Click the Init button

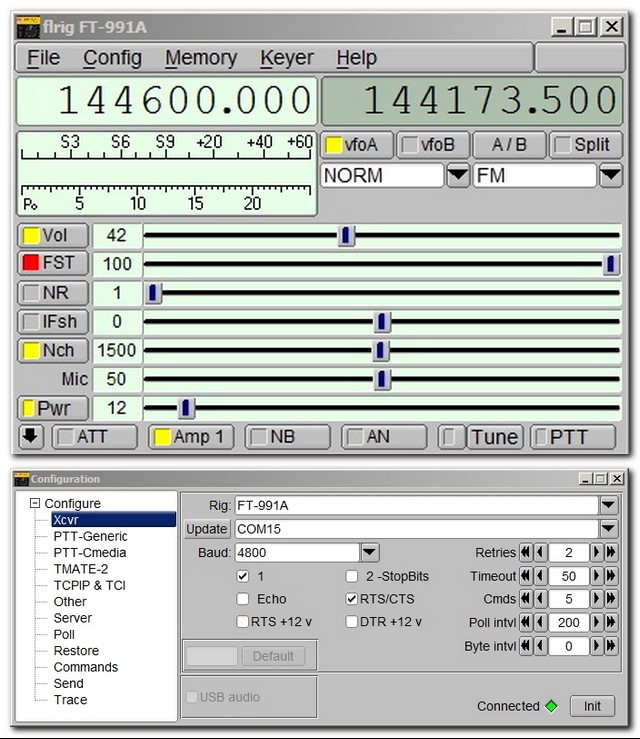click(592, 706)
